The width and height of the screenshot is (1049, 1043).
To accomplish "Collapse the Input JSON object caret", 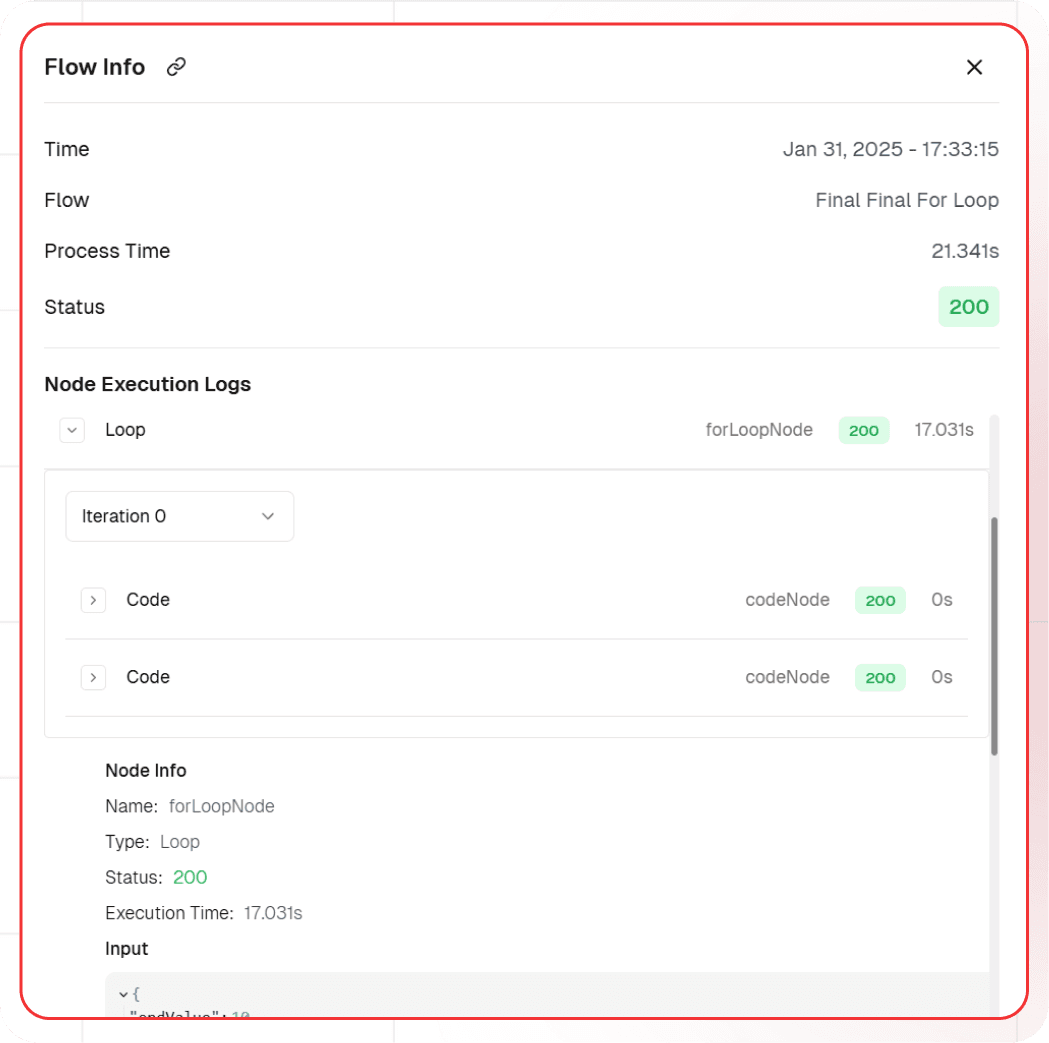I will pos(123,994).
